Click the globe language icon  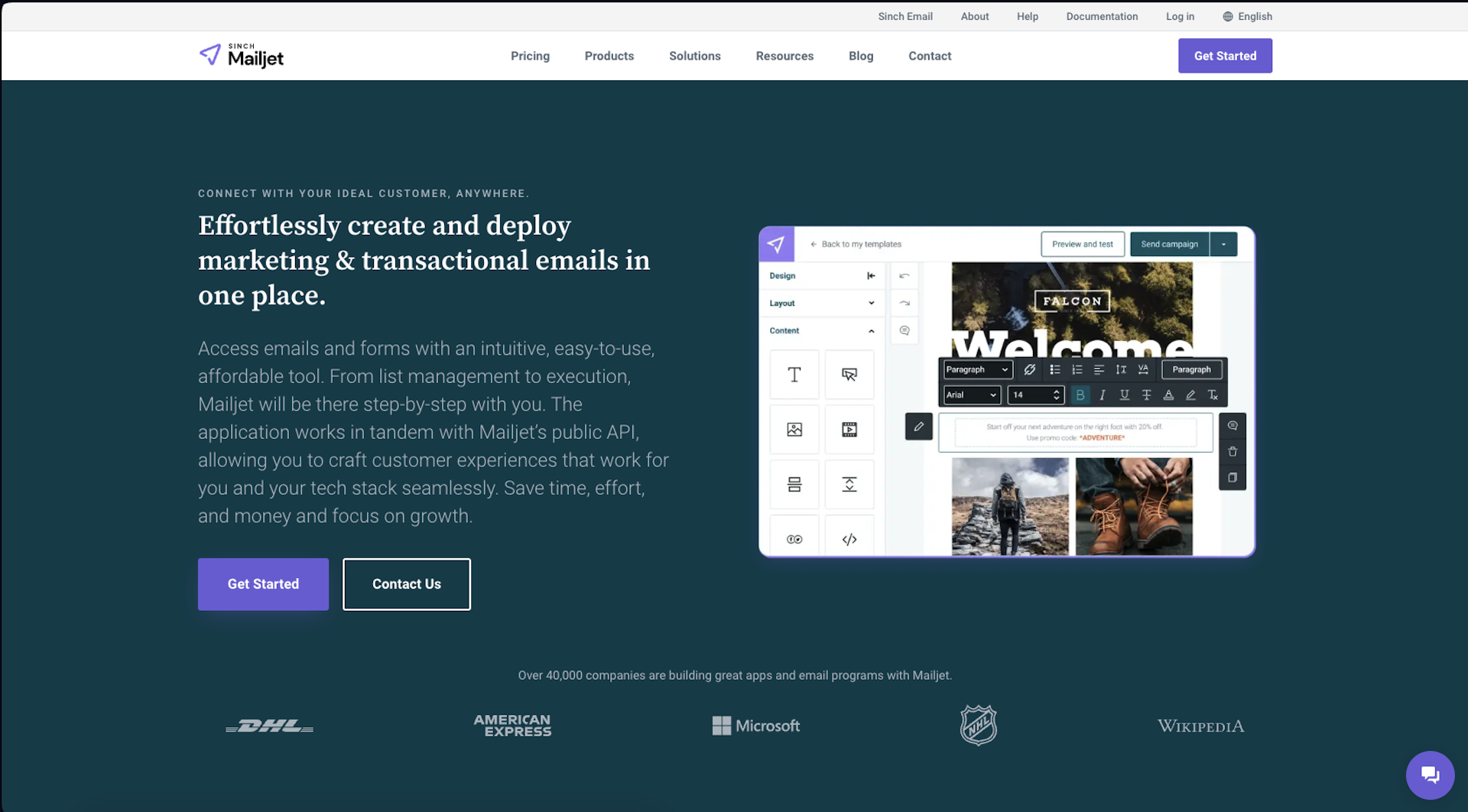point(1228,16)
